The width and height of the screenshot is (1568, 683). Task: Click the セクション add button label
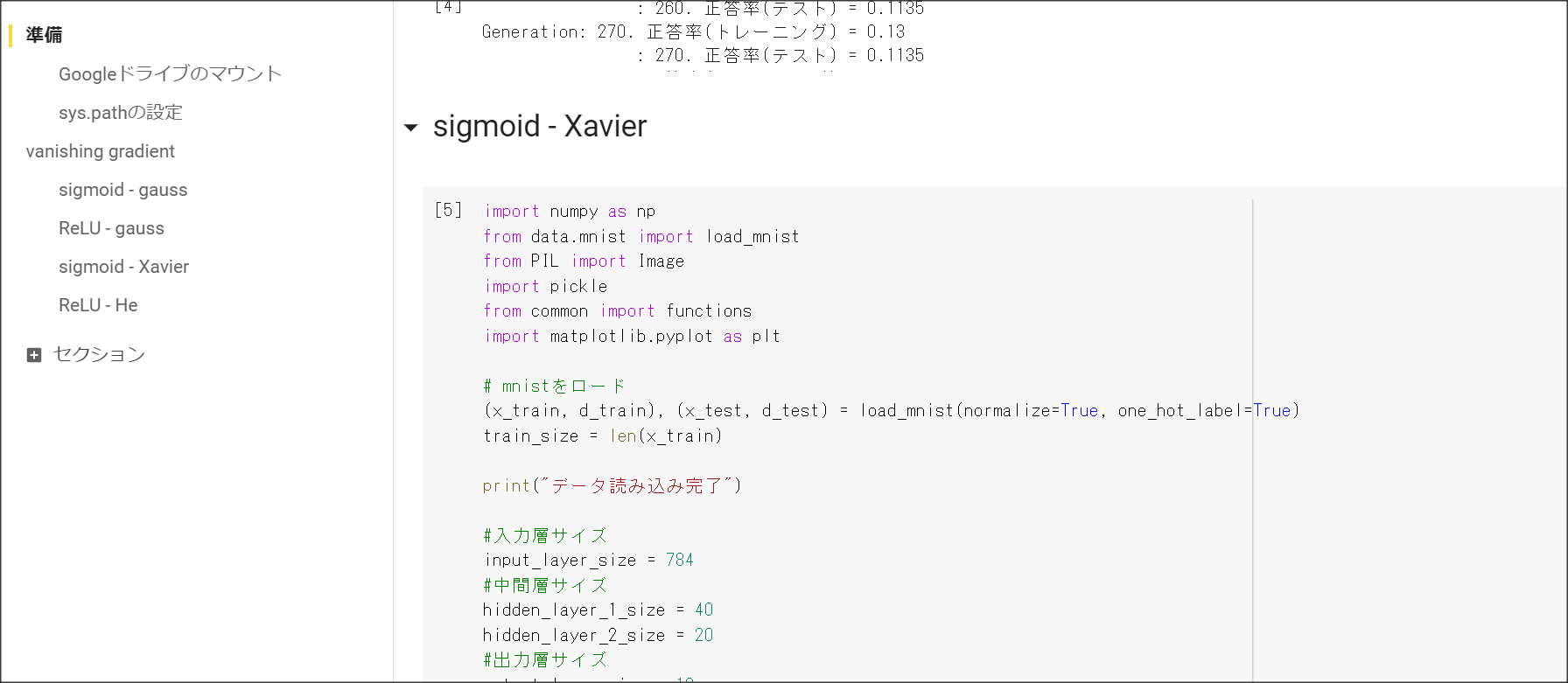point(99,354)
